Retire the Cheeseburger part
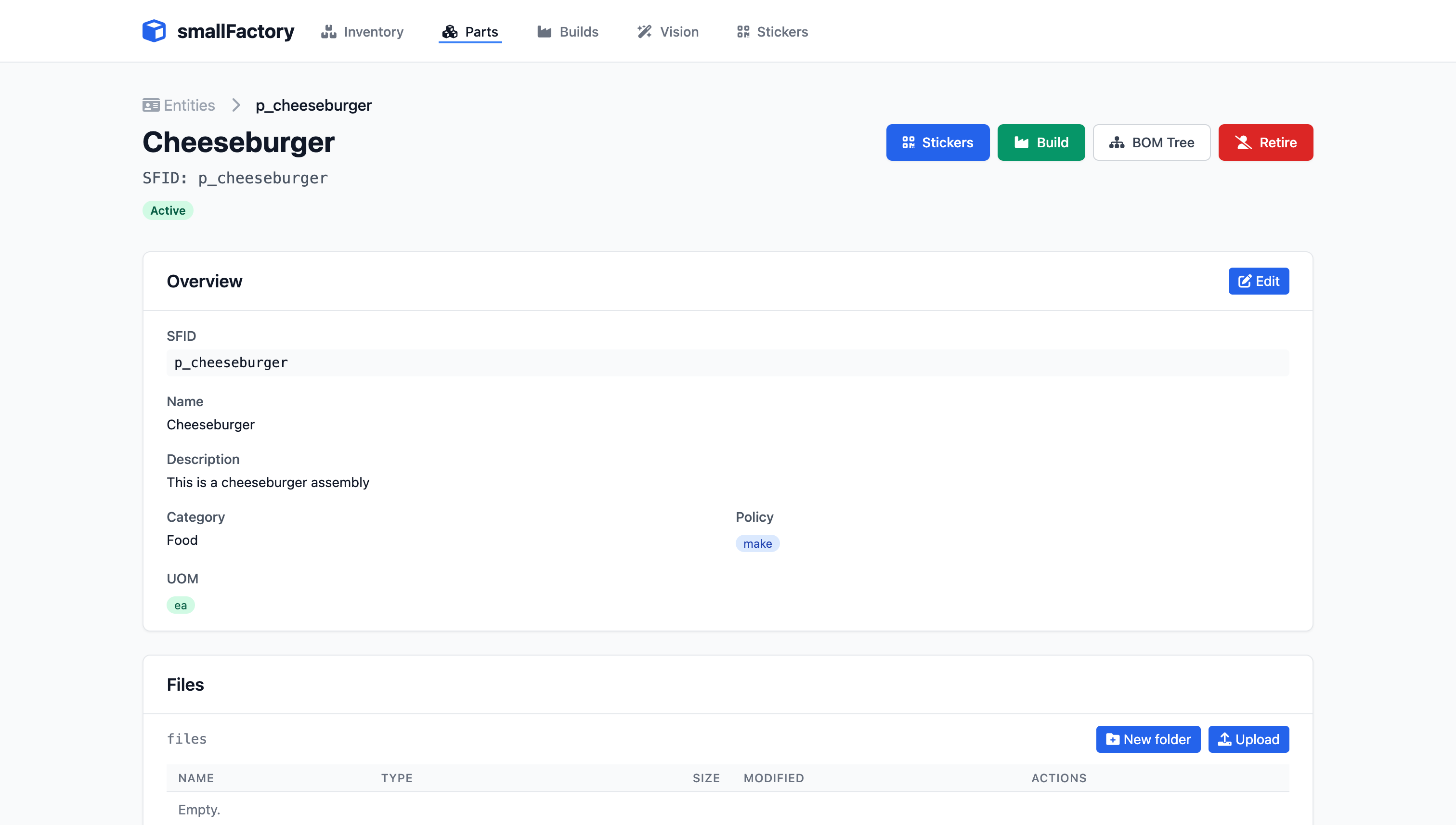This screenshot has width=1456, height=825. (1265, 142)
